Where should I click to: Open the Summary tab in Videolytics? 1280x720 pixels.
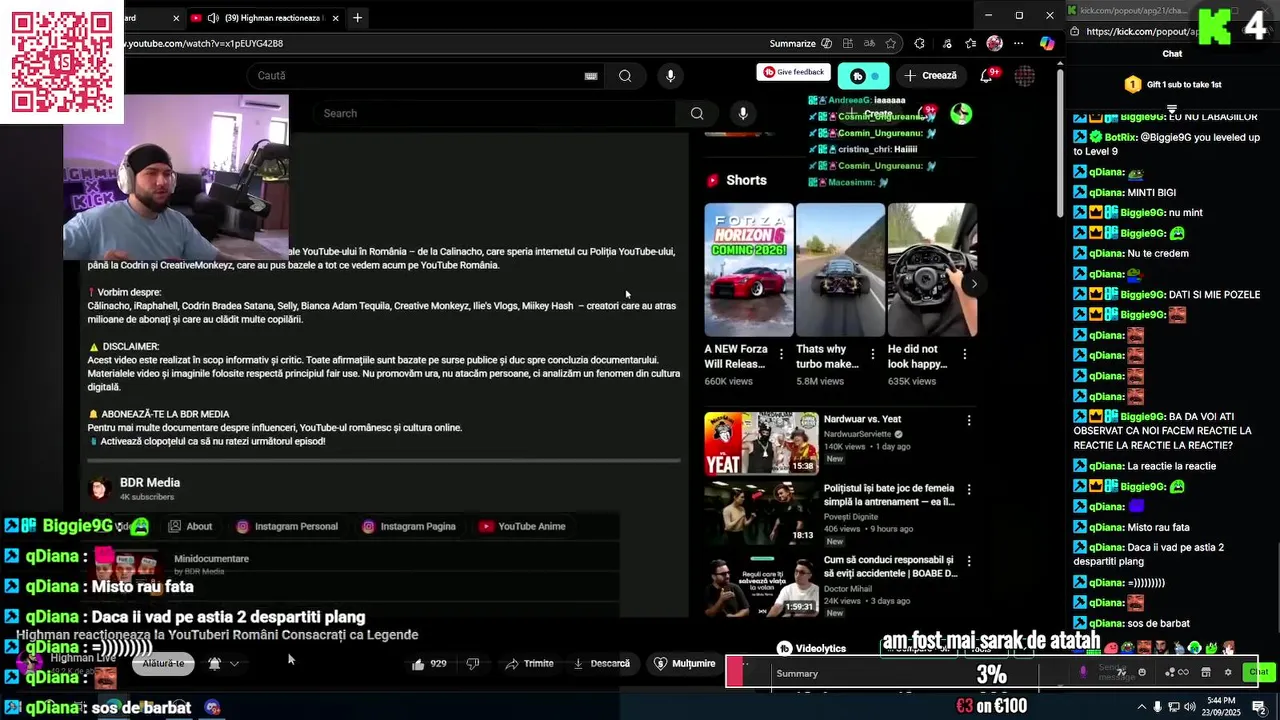tap(797, 674)
